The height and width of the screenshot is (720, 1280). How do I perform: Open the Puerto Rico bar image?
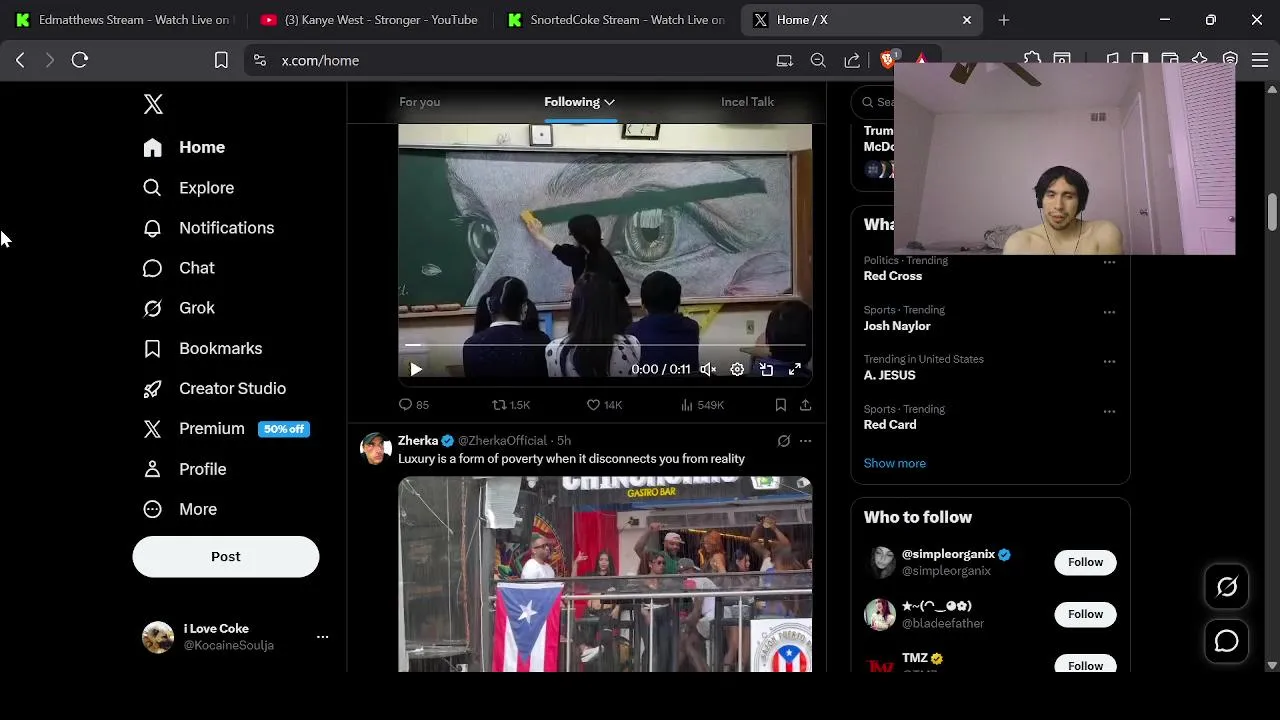coord(605,574)
